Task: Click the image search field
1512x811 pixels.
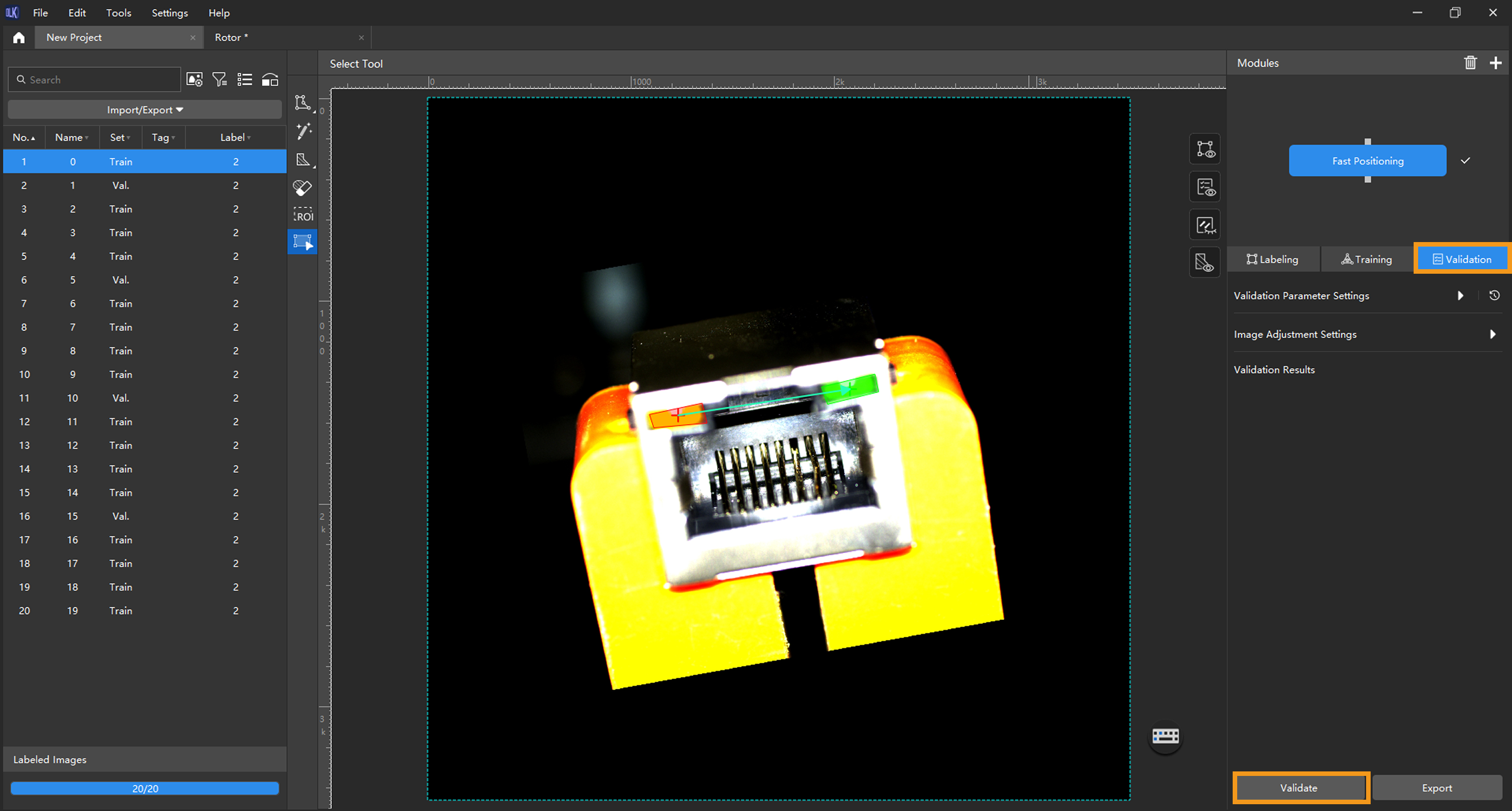Action: coord(100,79)
